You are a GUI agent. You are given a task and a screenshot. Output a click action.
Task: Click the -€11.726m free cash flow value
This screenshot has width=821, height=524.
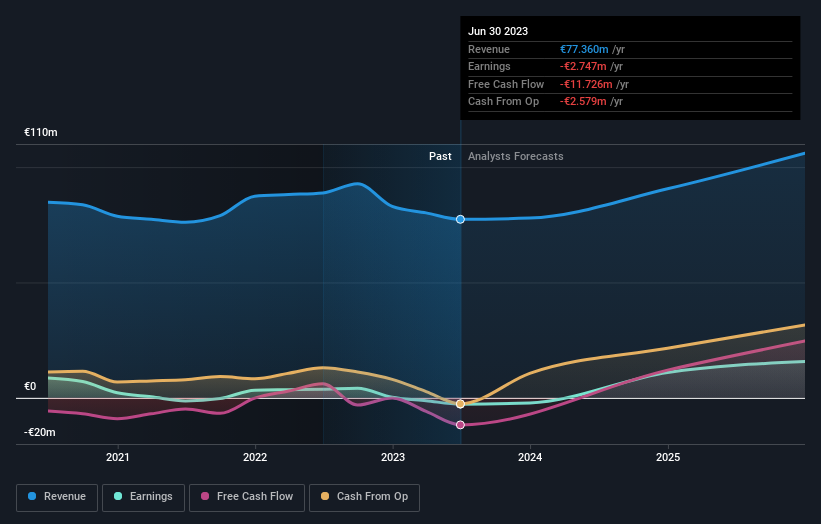pyautogui.click(x=586, y=84)
